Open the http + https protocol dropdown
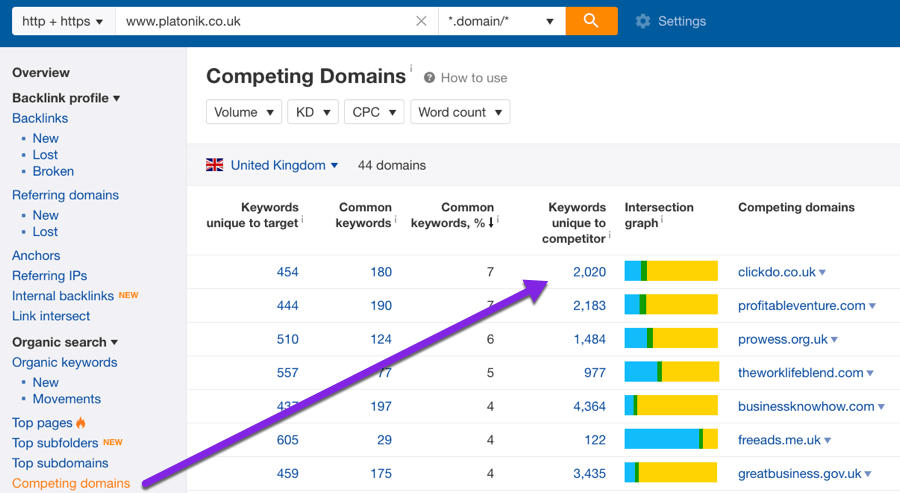This screenshot has height=493, width=900. 63,21
